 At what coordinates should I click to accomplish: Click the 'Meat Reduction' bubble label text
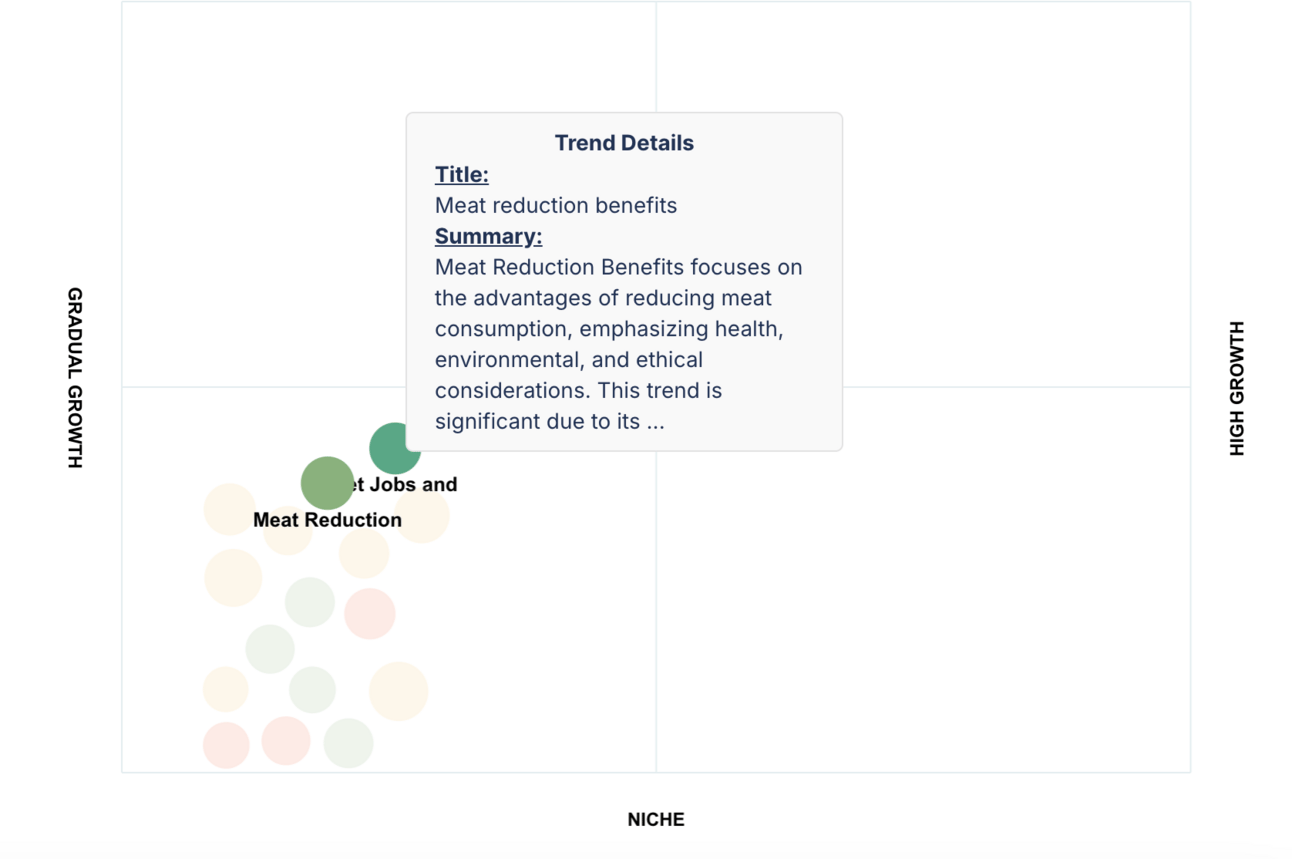click(327, 520)
